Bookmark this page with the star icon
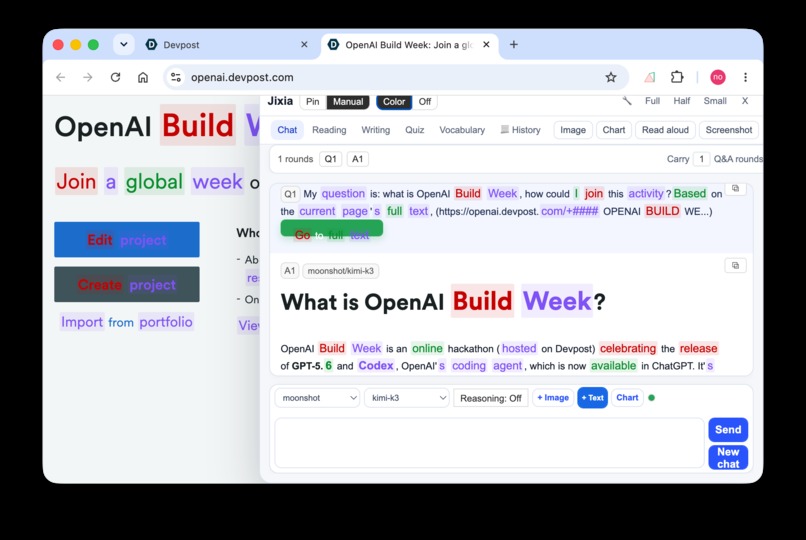 [x=611, y=77]
